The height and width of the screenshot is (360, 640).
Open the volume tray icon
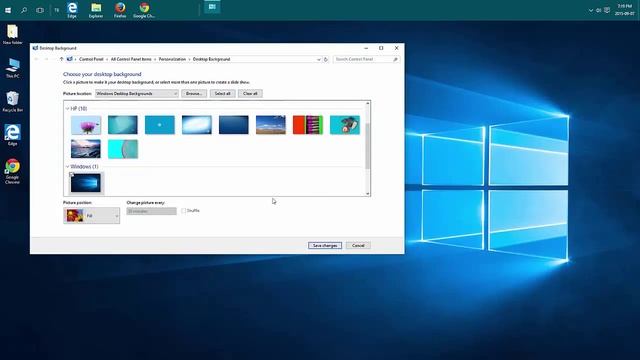pos(598,10)
